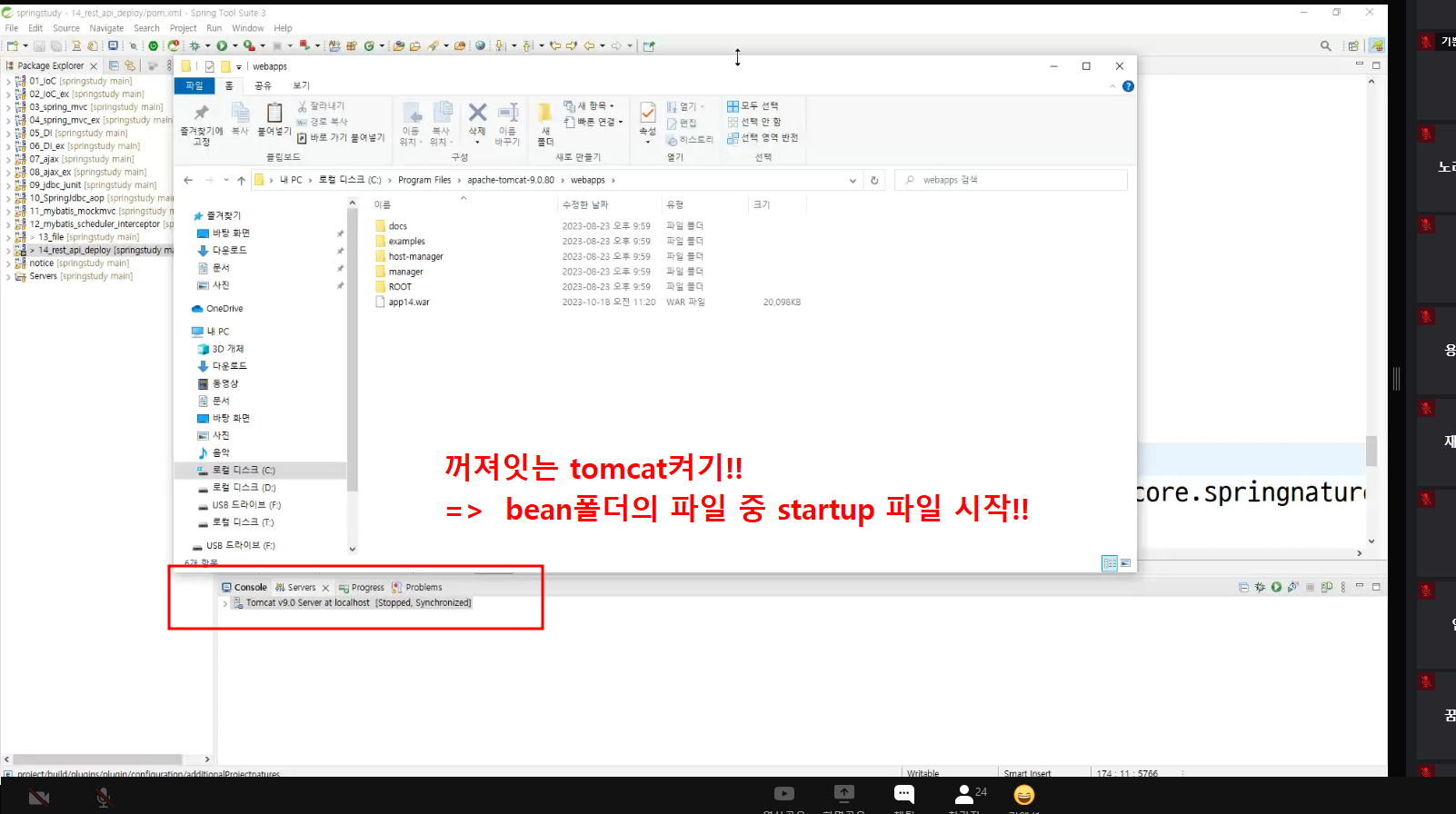Click the Debug bug icon in STS toolbar
Viewport: 1456px width, 814px height.
194,45
